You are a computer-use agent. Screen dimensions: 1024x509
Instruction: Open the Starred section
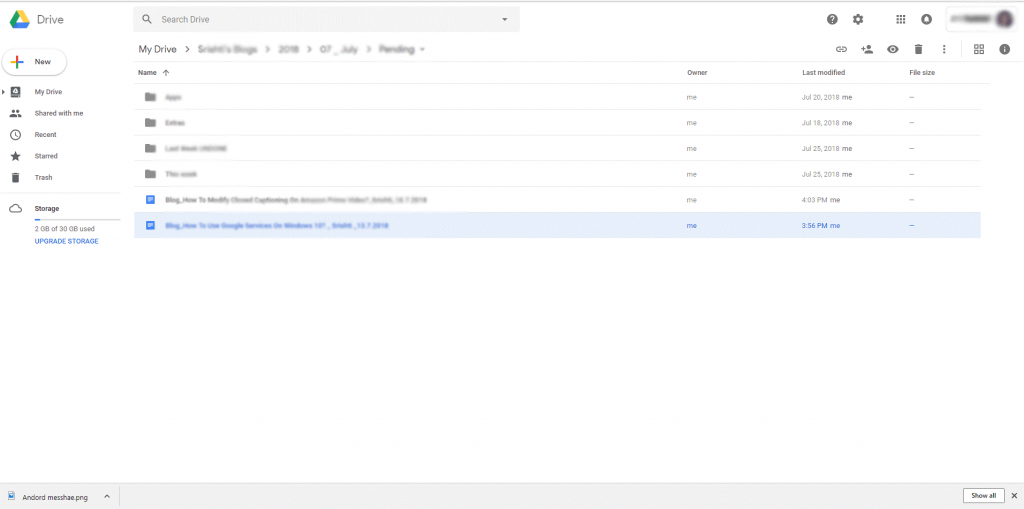tap(46, 156)
